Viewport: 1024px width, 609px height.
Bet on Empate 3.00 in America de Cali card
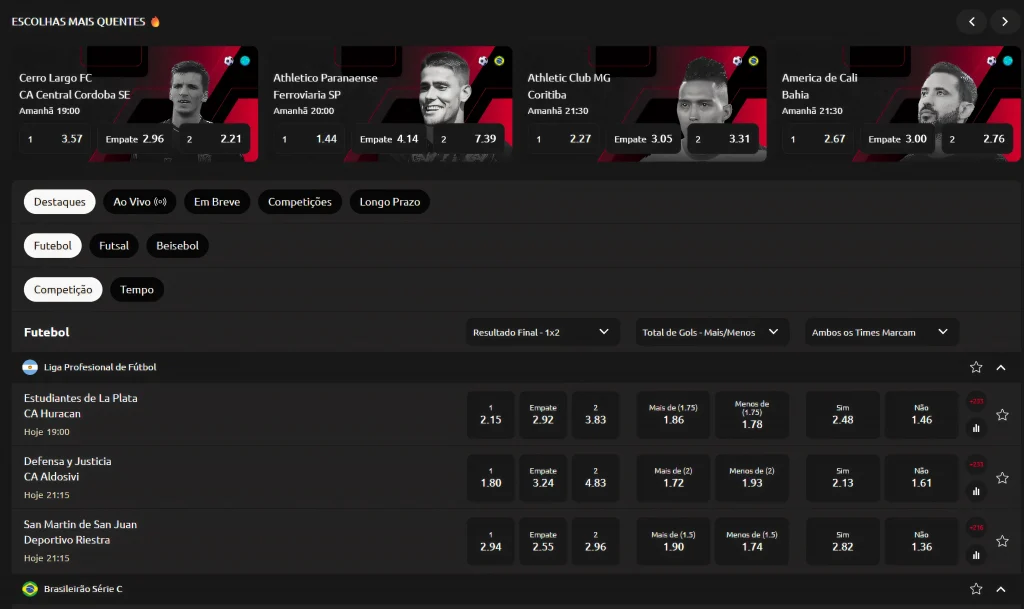point(898,139)
